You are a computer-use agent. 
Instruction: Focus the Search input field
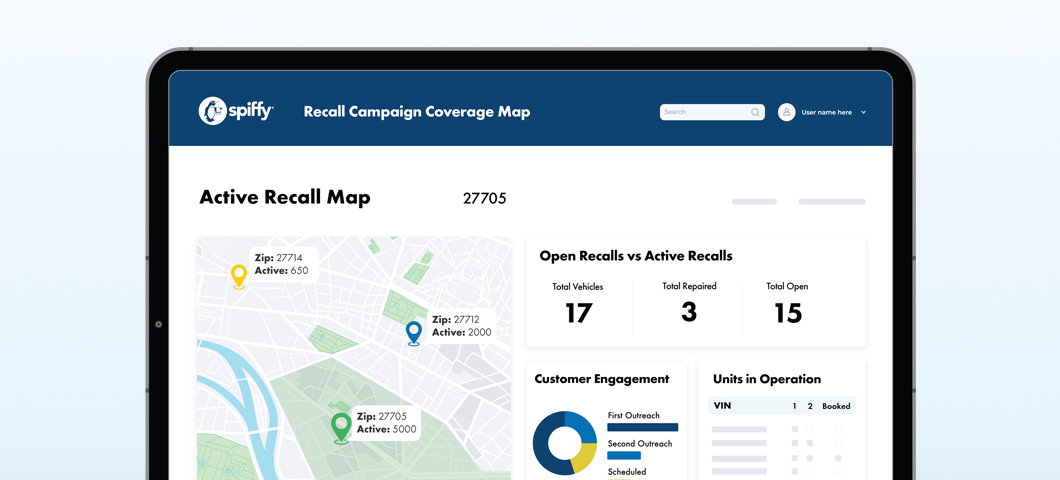click(712, 112)
